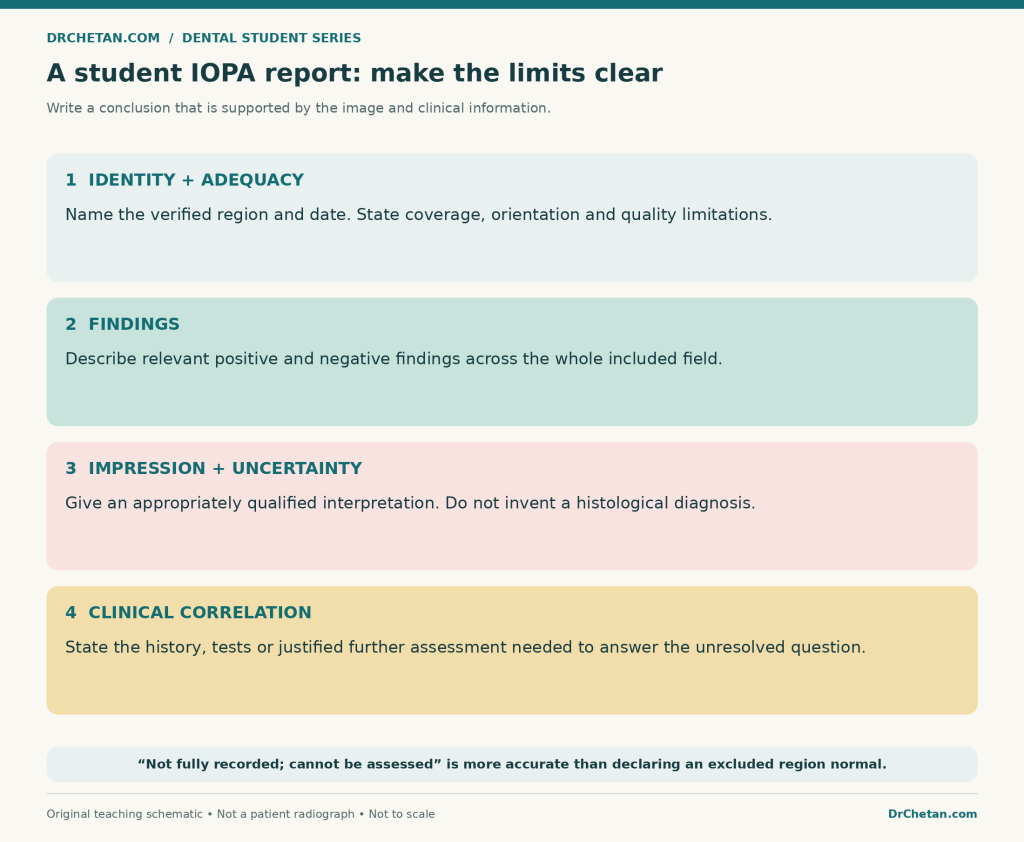Click 'Describe relevant positive and negative findings' text
The height and width of the screenshot is (842, 1024).
394,359
